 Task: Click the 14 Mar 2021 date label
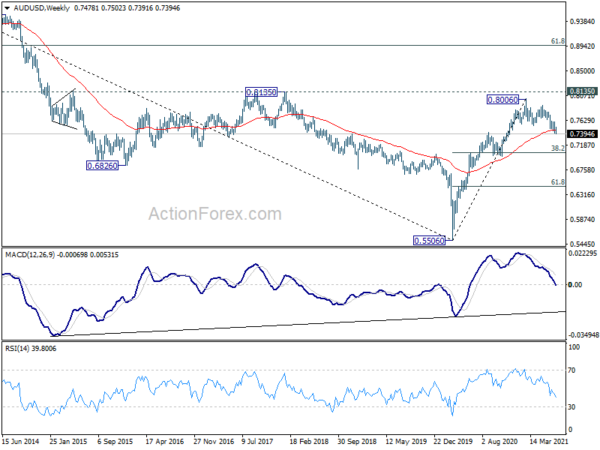[x=548, y=442]
